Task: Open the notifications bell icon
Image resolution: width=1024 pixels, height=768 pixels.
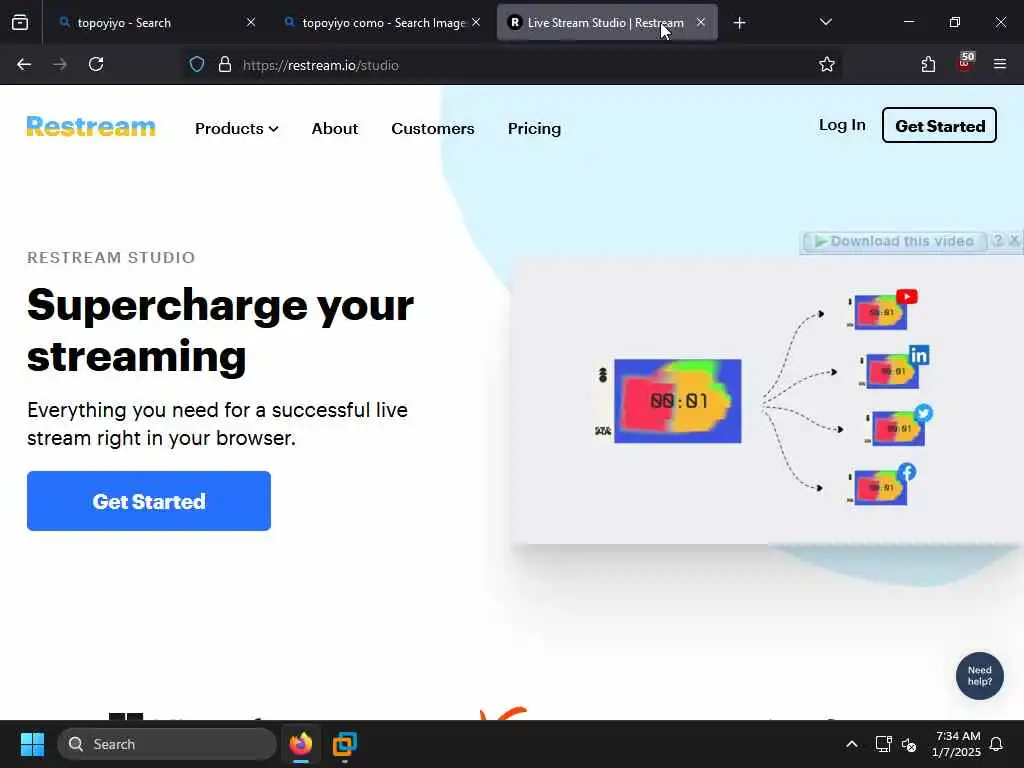Action: tap(997, 744)
